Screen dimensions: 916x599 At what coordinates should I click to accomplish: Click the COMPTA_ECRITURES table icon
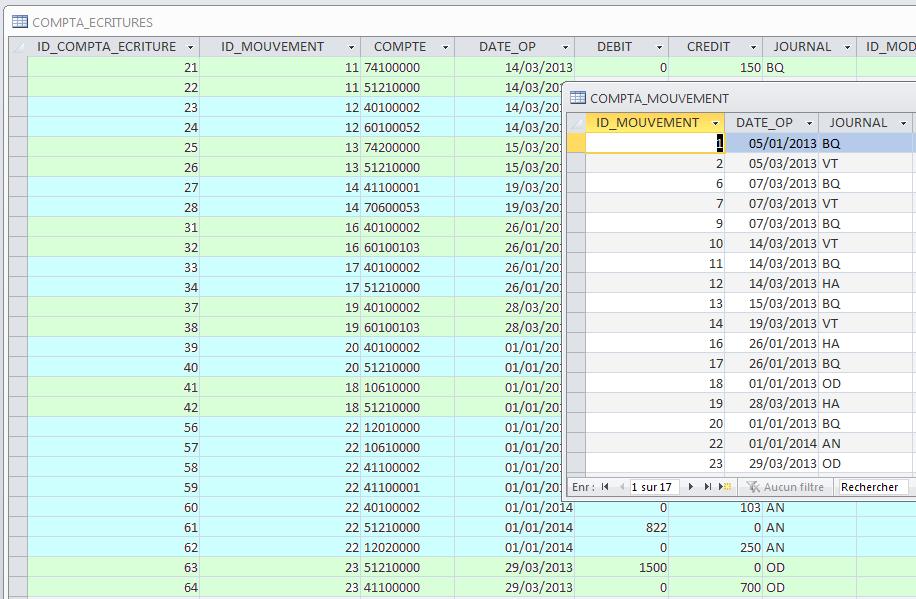(20, 22)
